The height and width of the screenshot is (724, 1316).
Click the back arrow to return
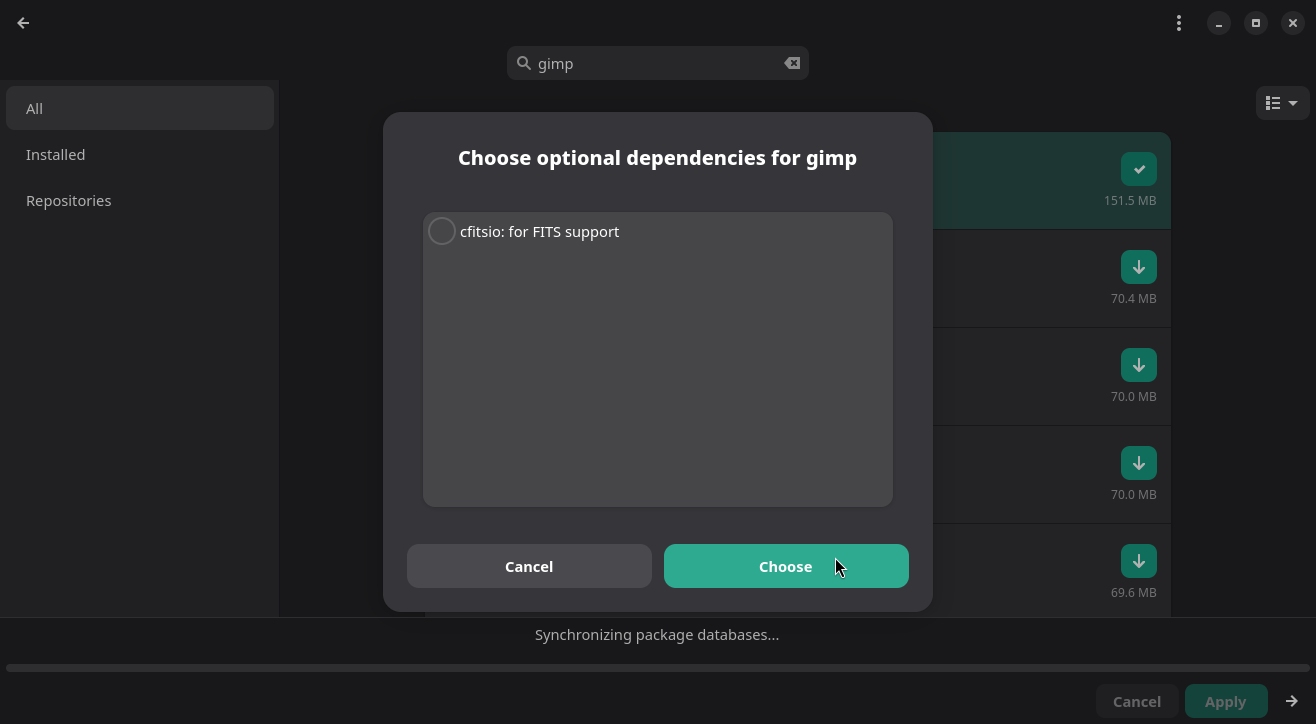pyautogui.click(x=23, y=23)
